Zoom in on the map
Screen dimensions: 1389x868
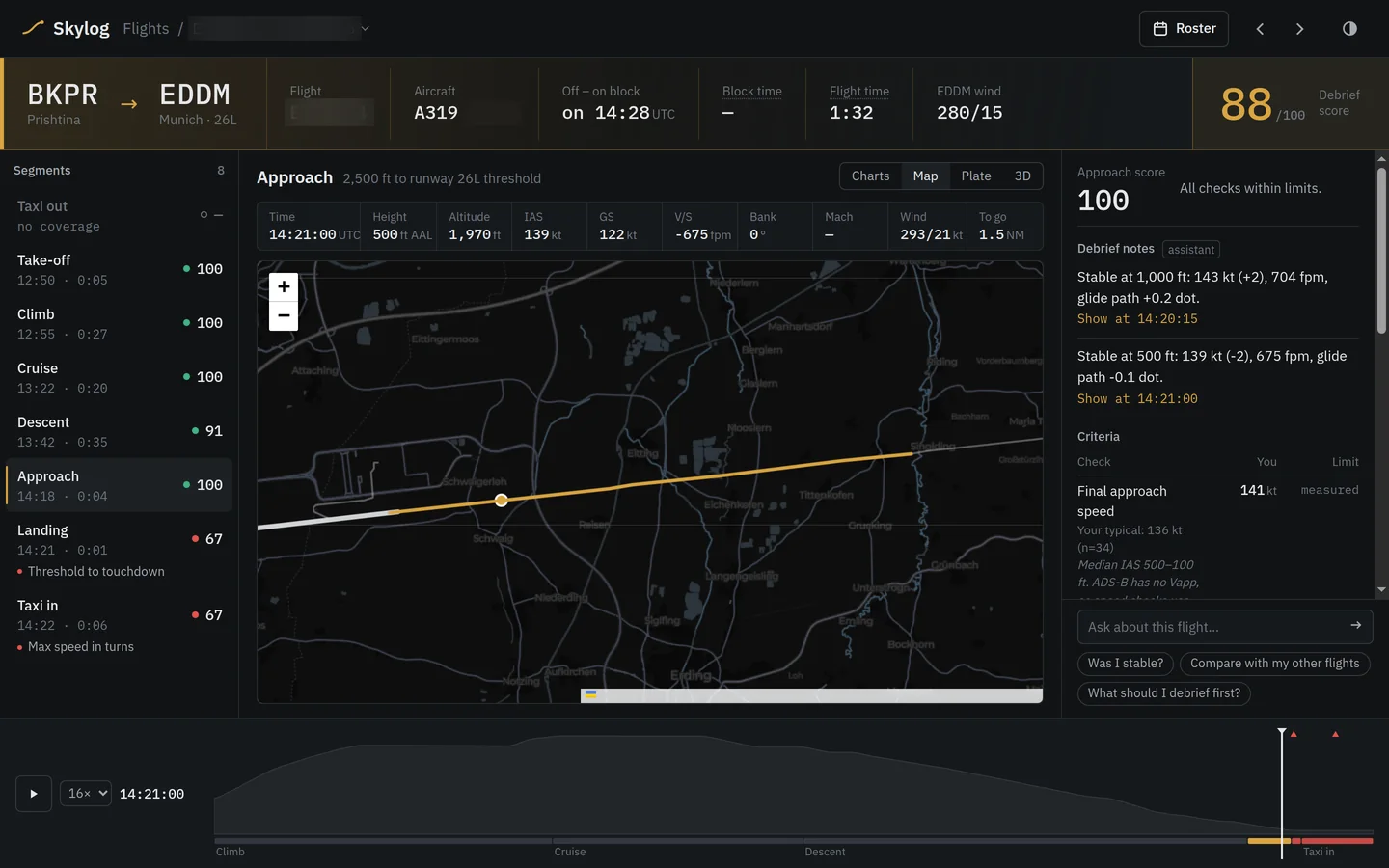point(284,286)
